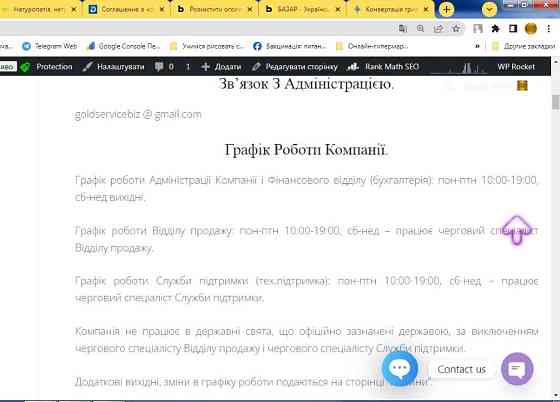Open the tab search dropdown arrow

coord(489,10)
